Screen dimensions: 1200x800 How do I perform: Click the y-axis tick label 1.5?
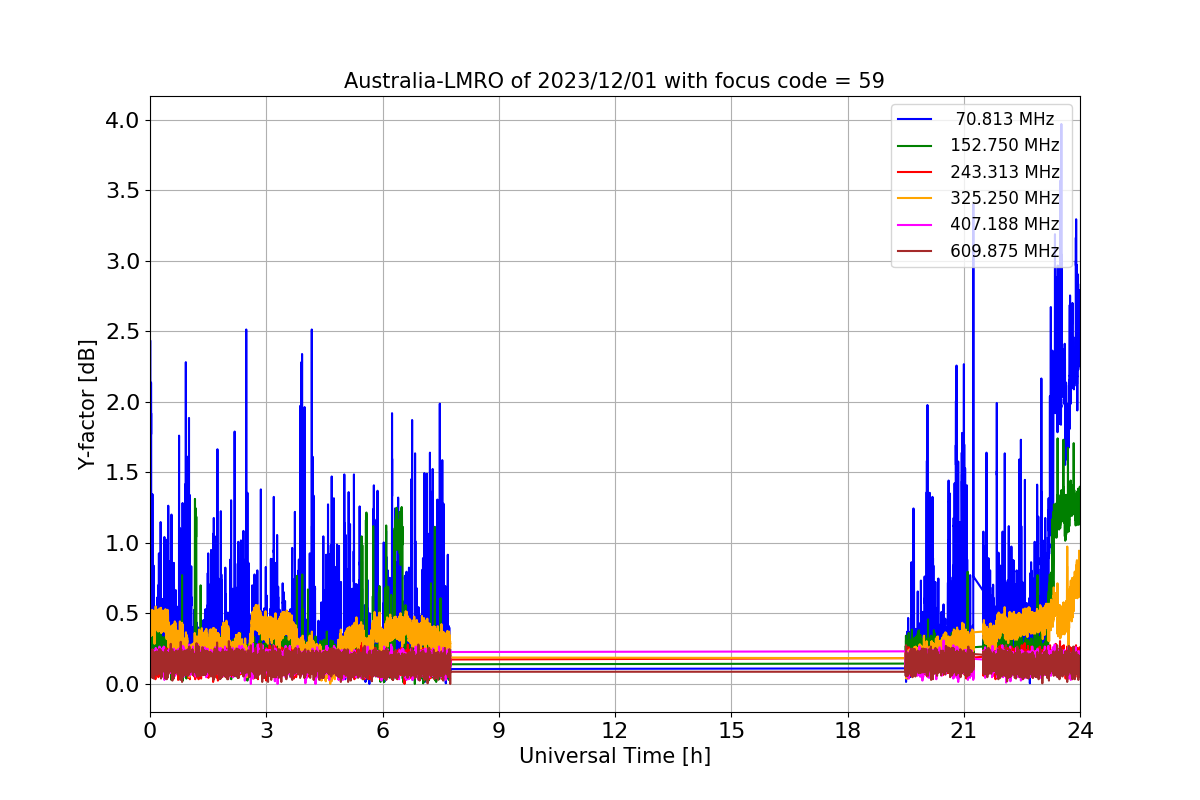pyautogui.click(x=123, y=473)
